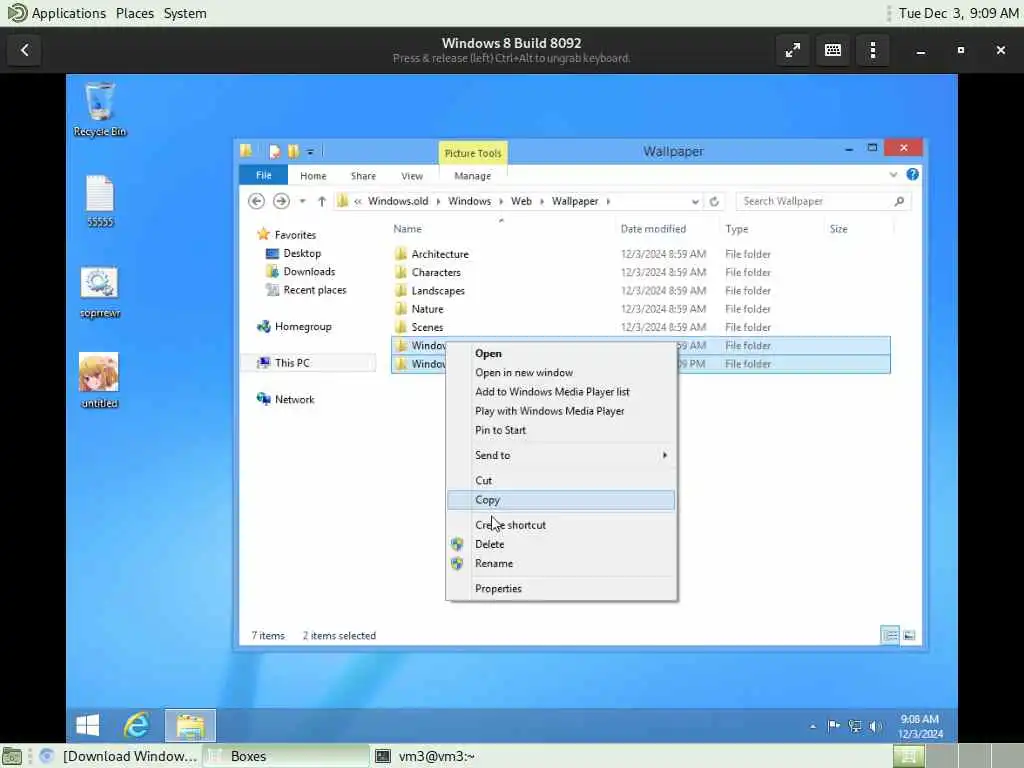Expand the ribbon chevron
Viewport: 1024px width, 768px height.
tap(893, 174)
